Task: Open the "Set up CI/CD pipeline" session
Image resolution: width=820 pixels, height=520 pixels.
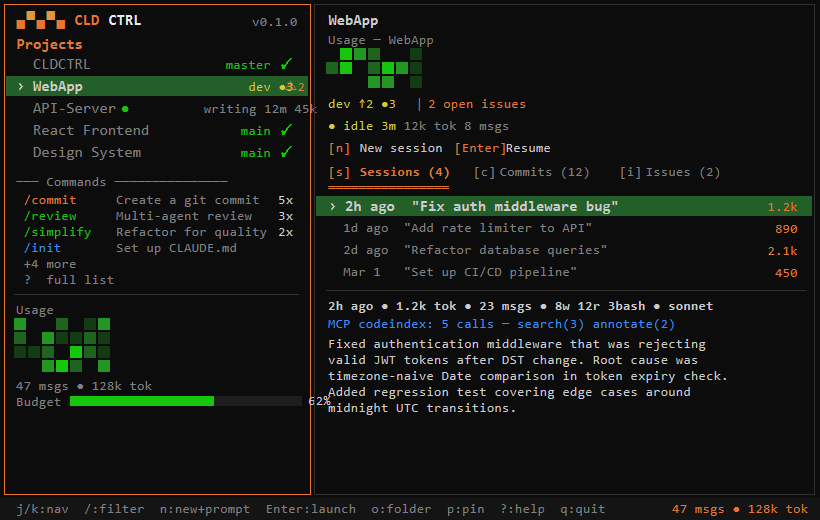Action: click(x=564, y=272)
